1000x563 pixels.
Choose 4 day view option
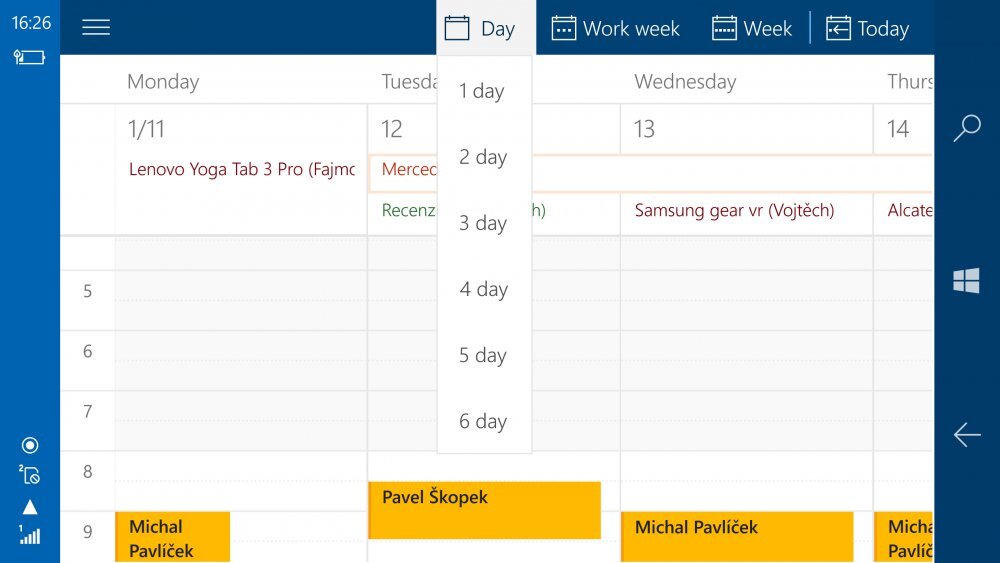(x=484, y=289)
